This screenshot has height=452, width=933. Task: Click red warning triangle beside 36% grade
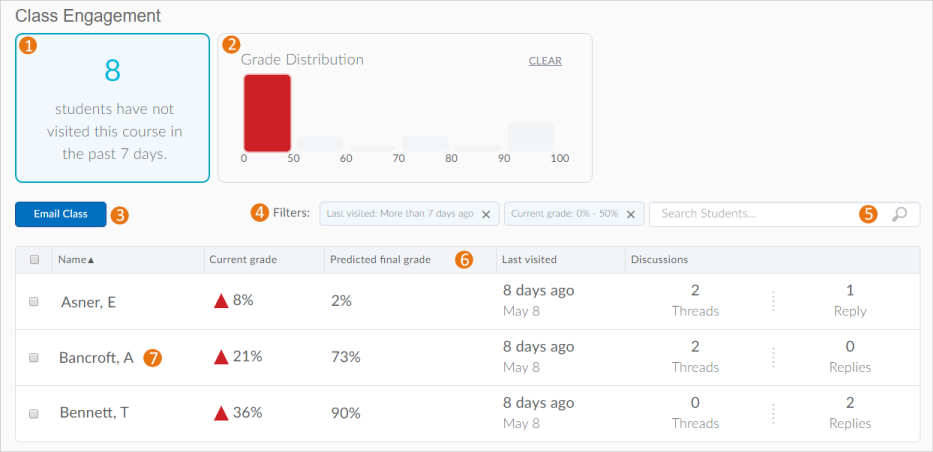[221, 412]
